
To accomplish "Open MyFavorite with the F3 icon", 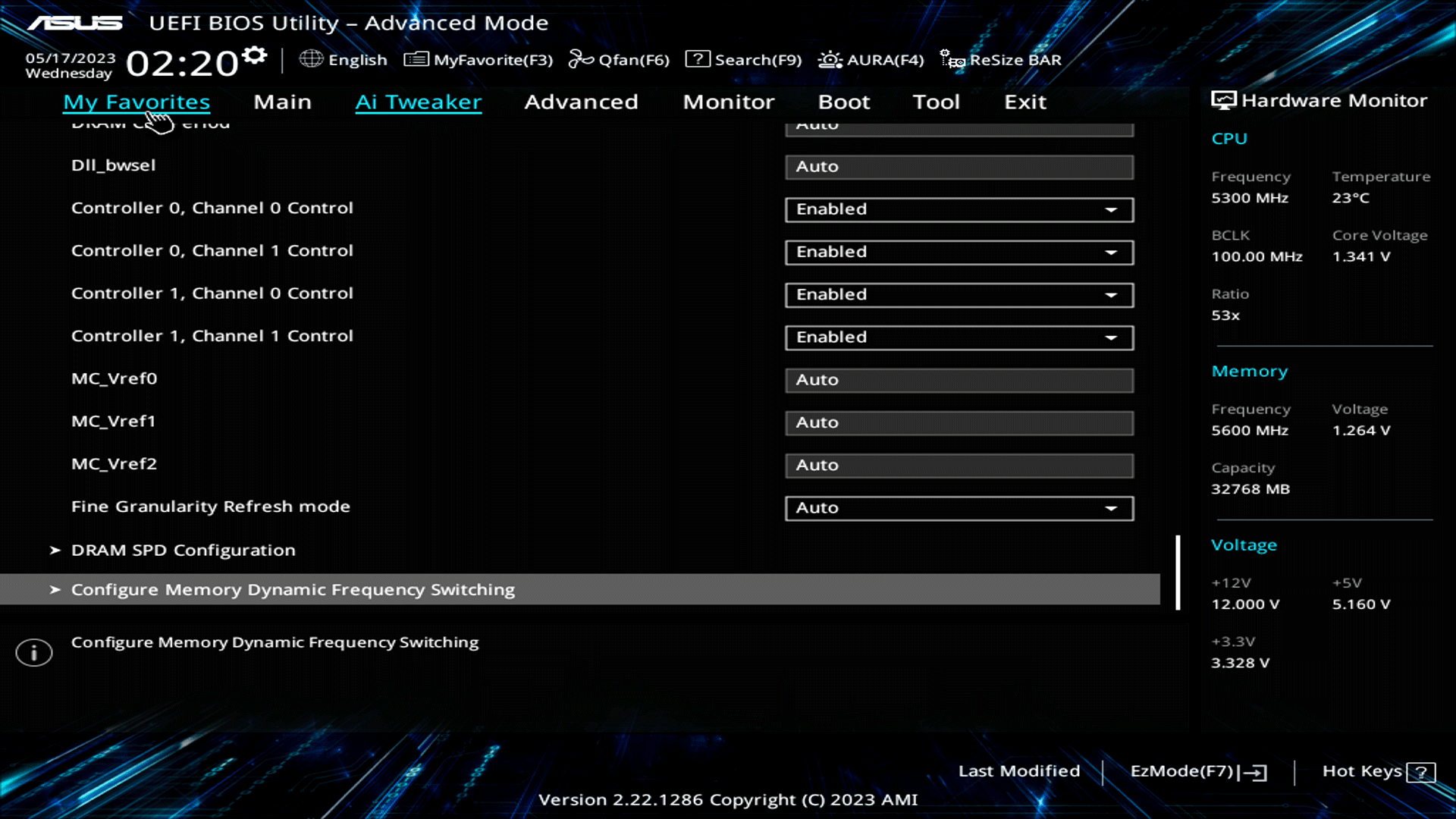I will (x=479, y=59).
